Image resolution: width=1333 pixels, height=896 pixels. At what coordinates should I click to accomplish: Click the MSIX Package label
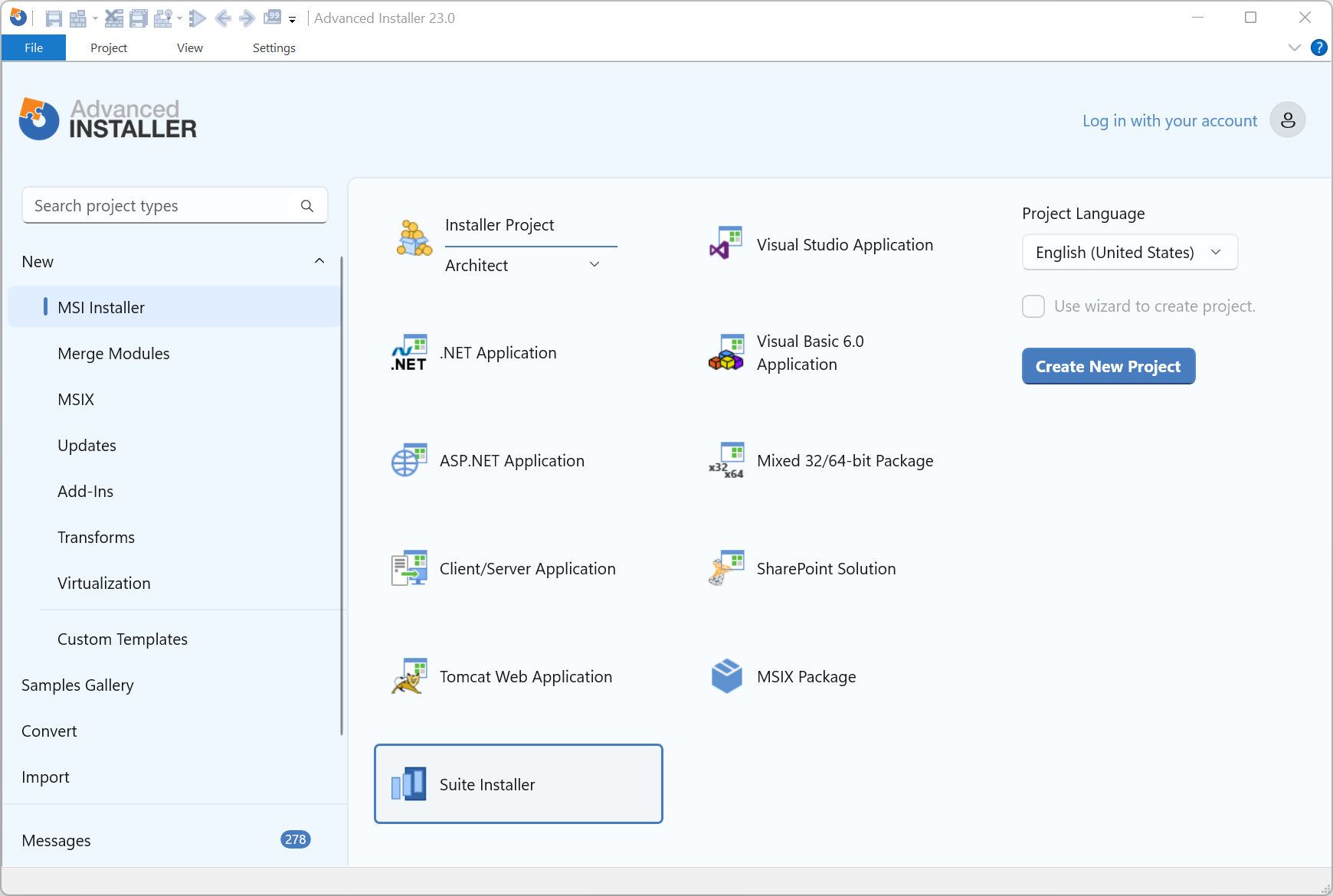tap(806, 676)
